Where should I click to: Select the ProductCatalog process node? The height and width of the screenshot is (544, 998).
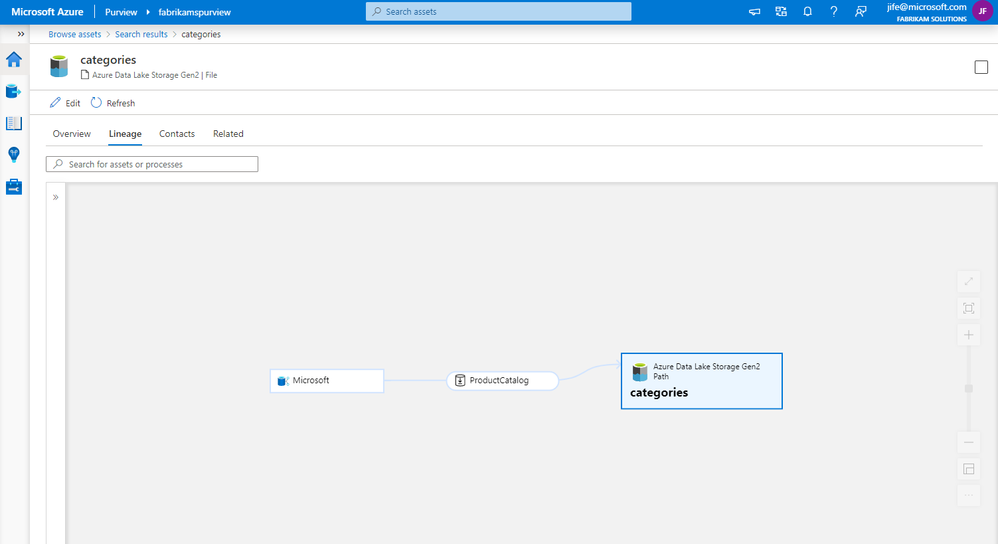(x=503, y=380)
